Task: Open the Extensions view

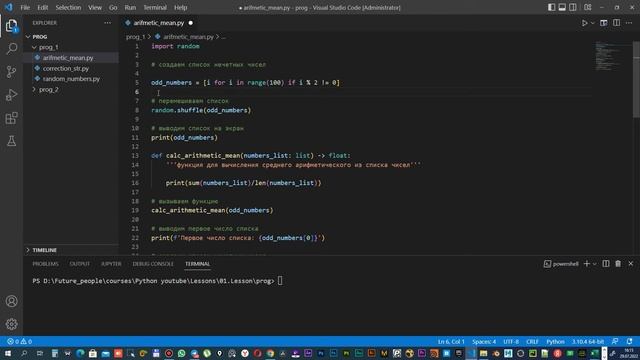Action: click(x=11, y=118)
